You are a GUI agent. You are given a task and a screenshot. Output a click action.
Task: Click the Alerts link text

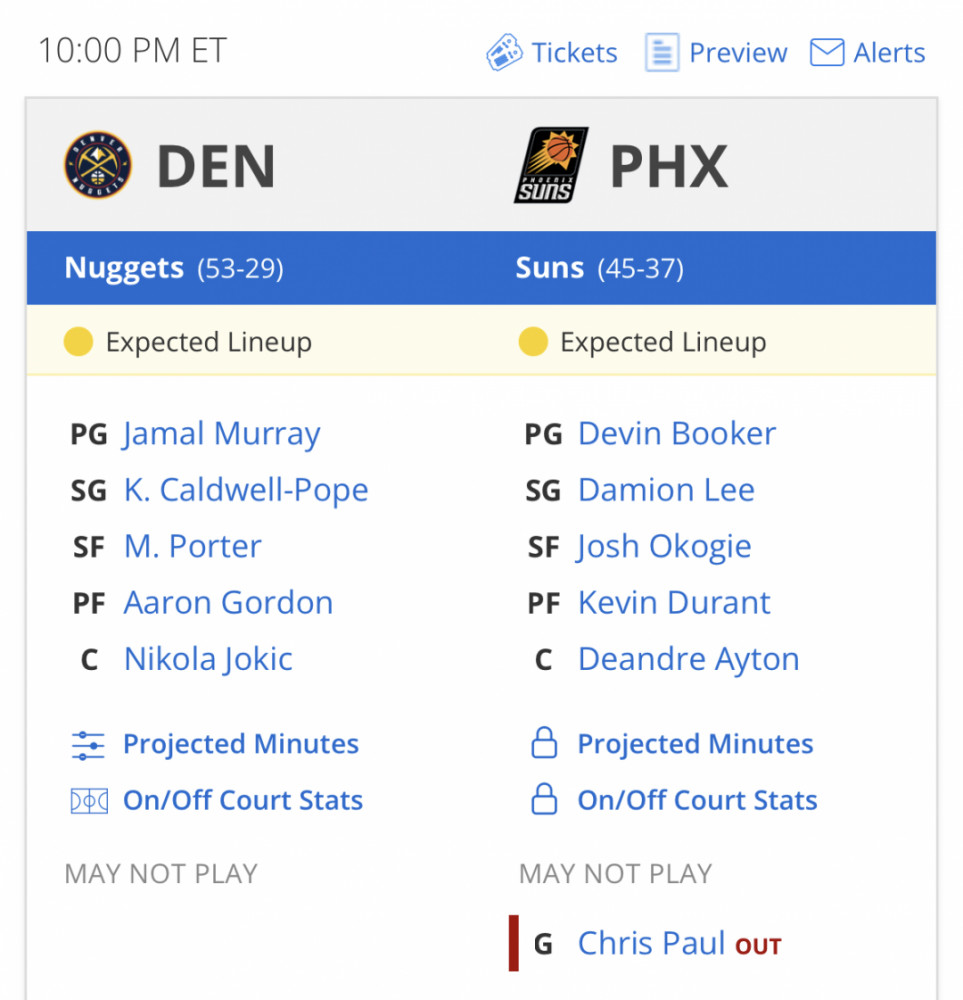889,52
